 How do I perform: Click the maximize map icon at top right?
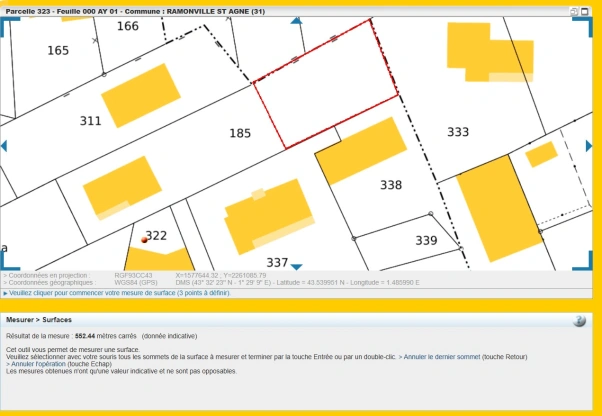pyautogui.click(x=586, y=11)
